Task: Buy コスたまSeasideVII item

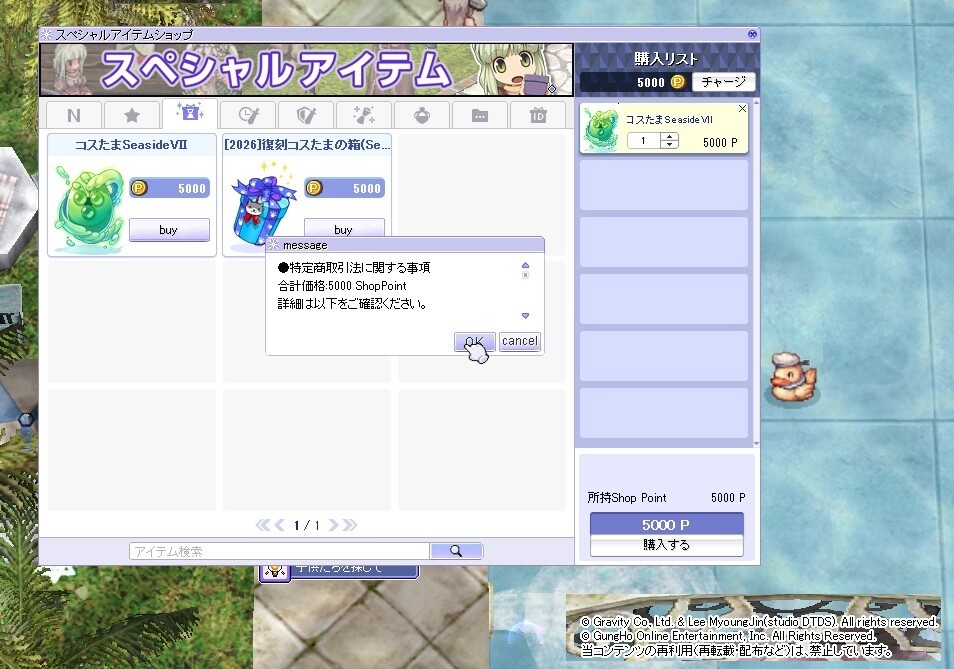Action: [169, 230]
